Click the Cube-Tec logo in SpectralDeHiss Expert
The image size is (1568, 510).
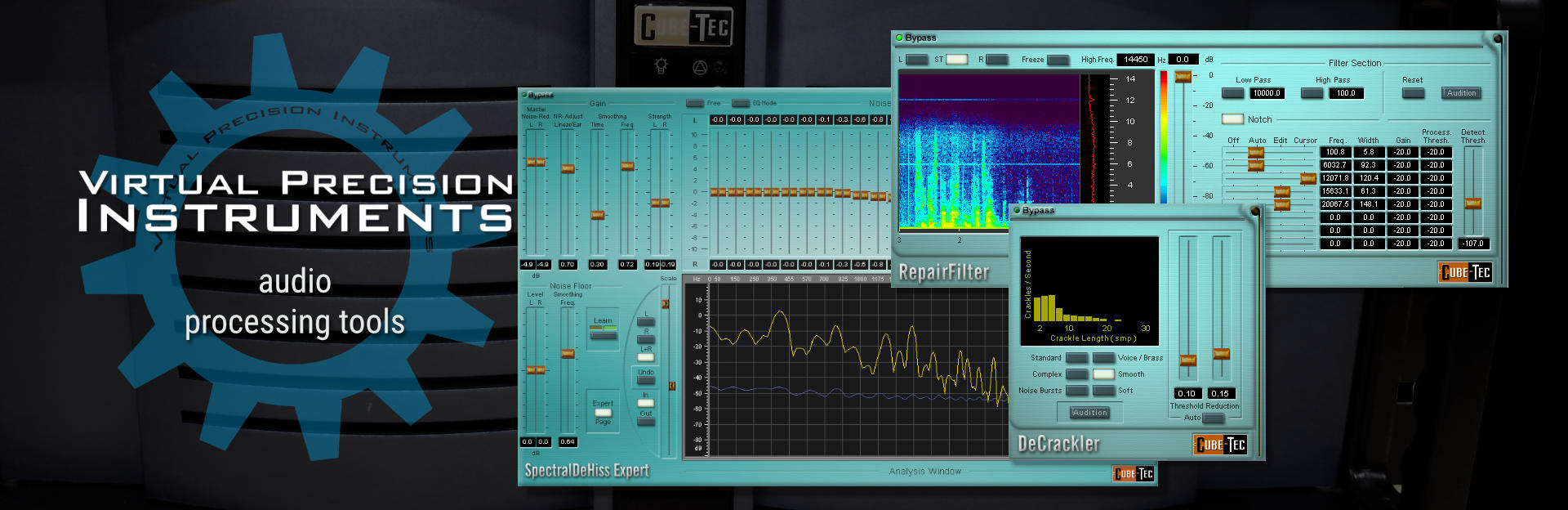click(1134, 474)
